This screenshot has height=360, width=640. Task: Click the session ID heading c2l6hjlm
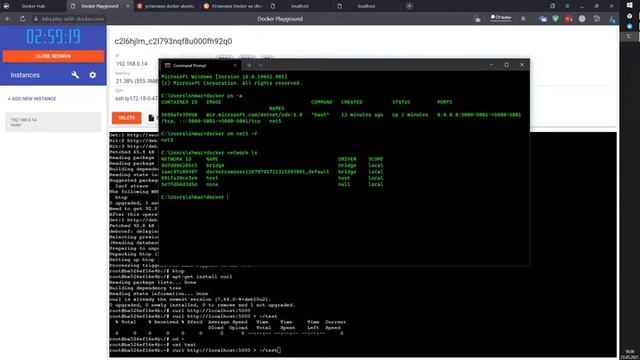tap(173, 41)
